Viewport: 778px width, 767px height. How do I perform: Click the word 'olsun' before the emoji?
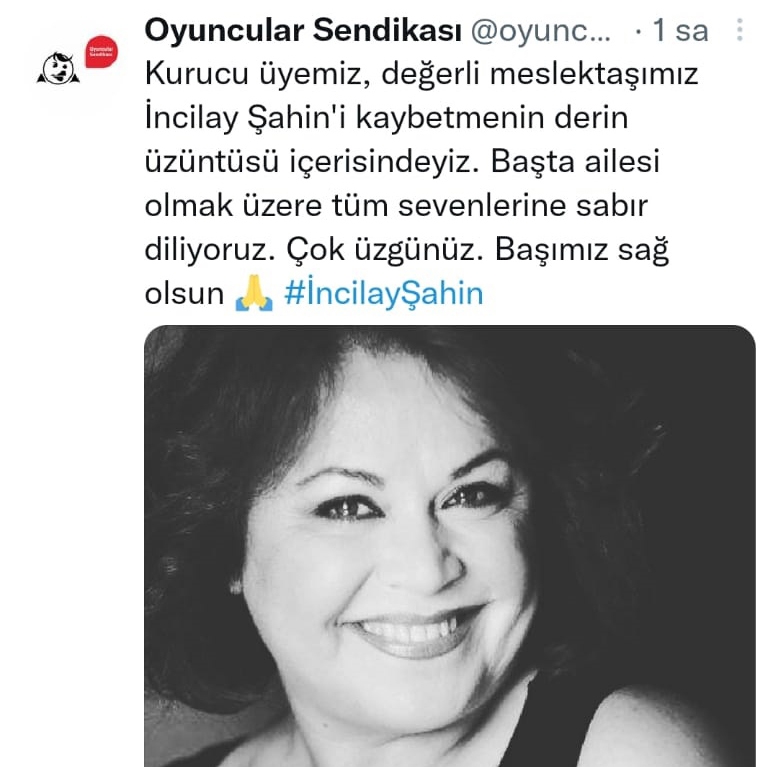tap(184, 293)
